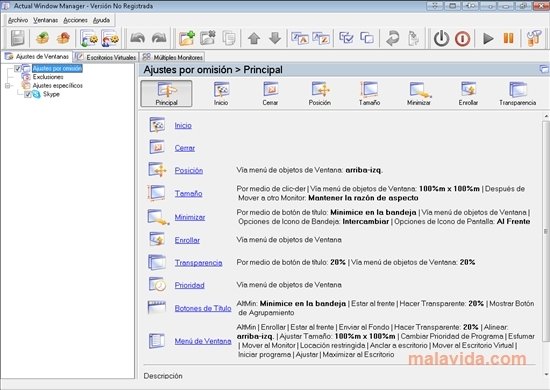Switch to the Ajustes de Ventanas tab

pyautogui.click(x=37, y=56)
